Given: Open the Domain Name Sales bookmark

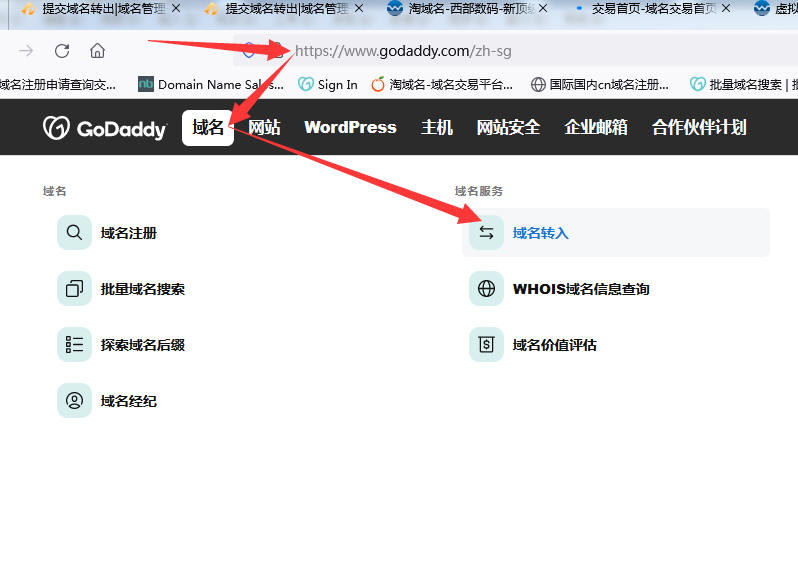Looking at the screenshot, I should point(211,84).
